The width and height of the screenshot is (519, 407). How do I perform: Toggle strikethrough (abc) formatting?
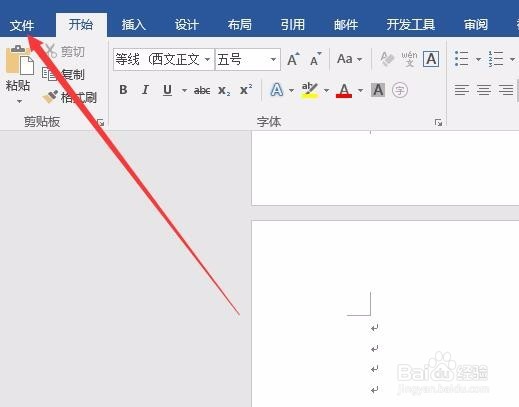pos(202,90)
